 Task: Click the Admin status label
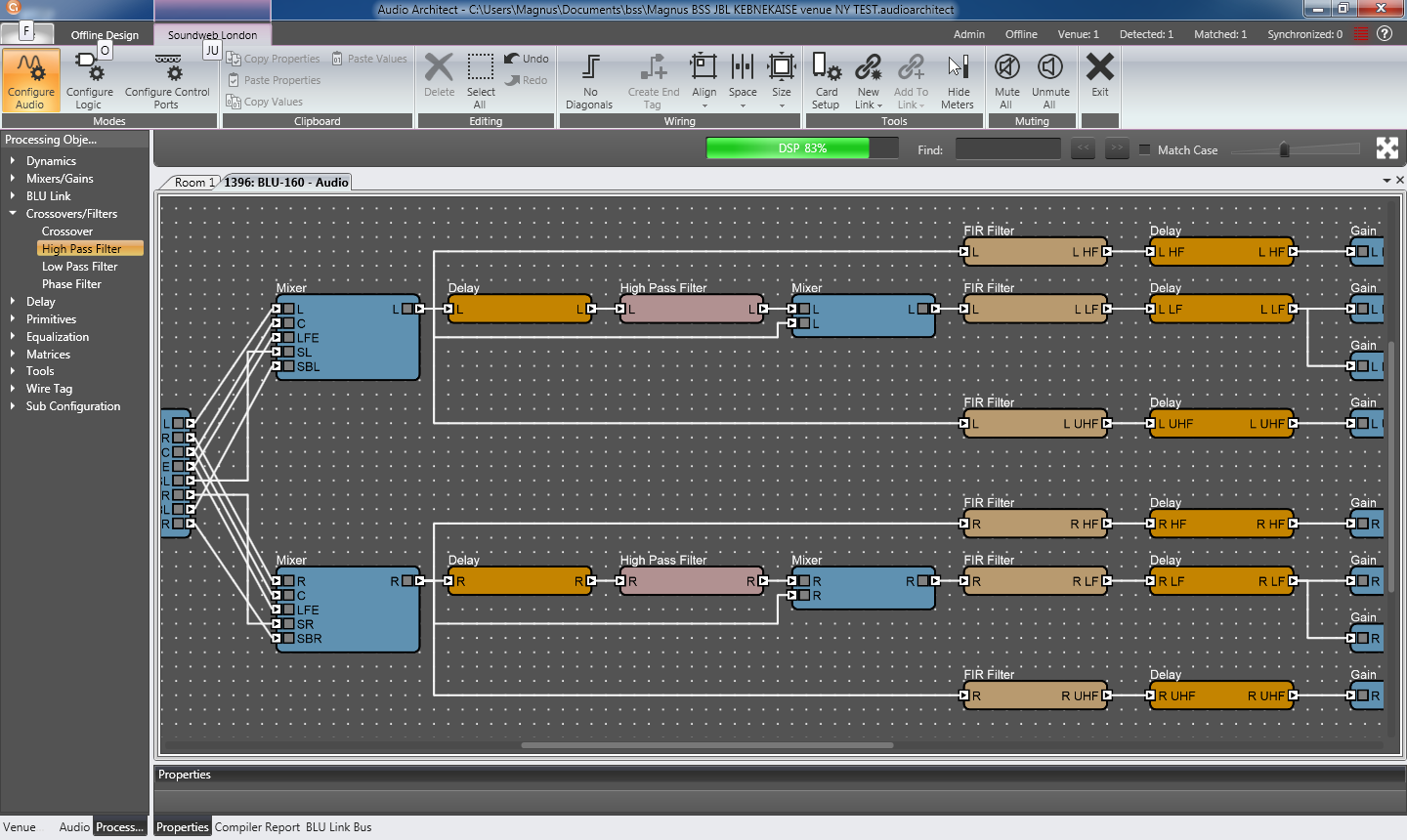point(968,34)
